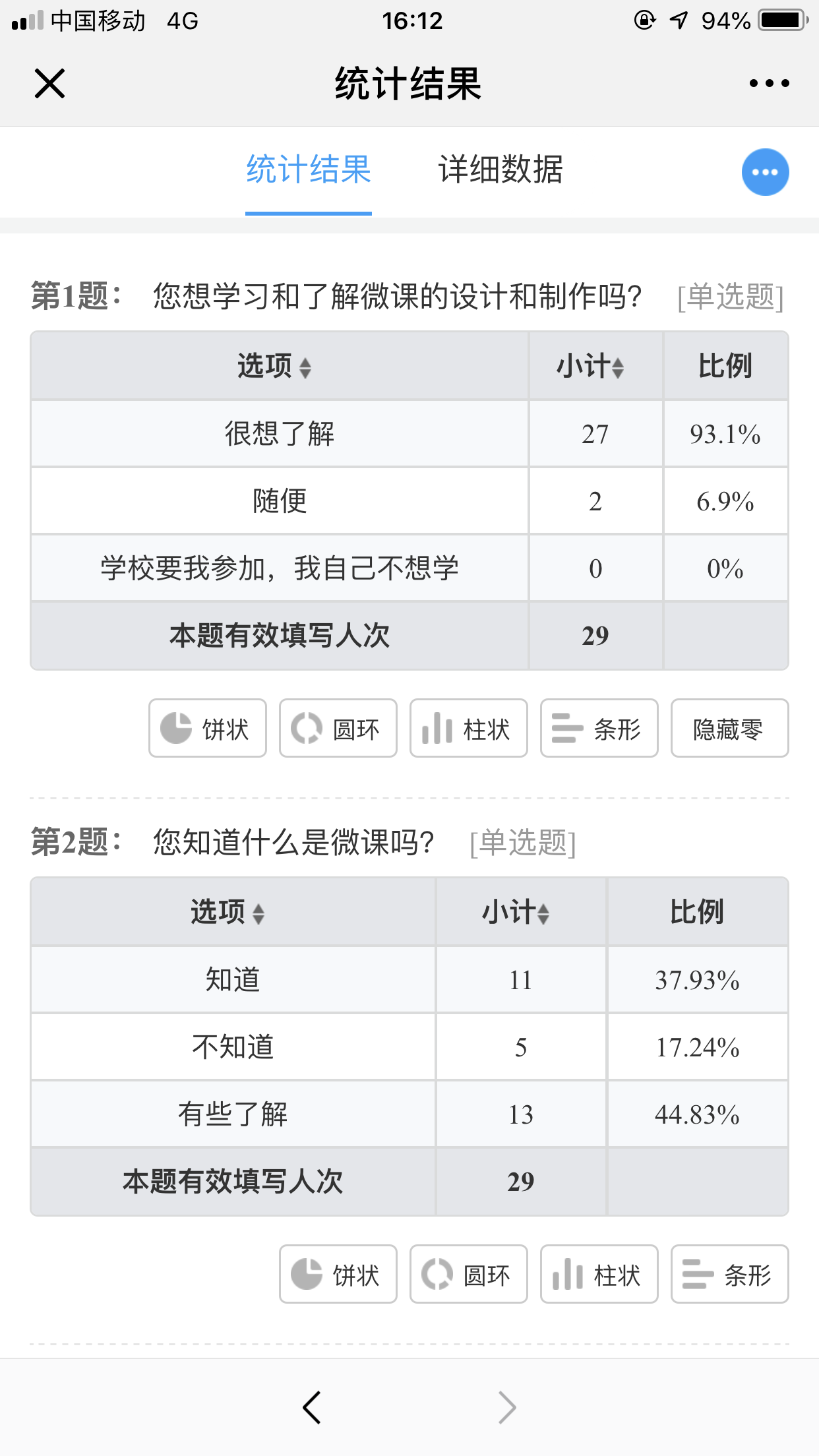Show question 2 as bar chart (条形)
The height and width of the screenshot is (1456, 819).
[730, 1274]
